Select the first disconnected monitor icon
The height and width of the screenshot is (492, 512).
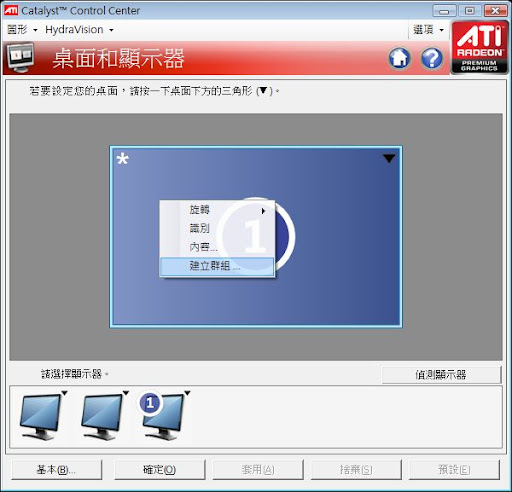[x=41, y=416]
